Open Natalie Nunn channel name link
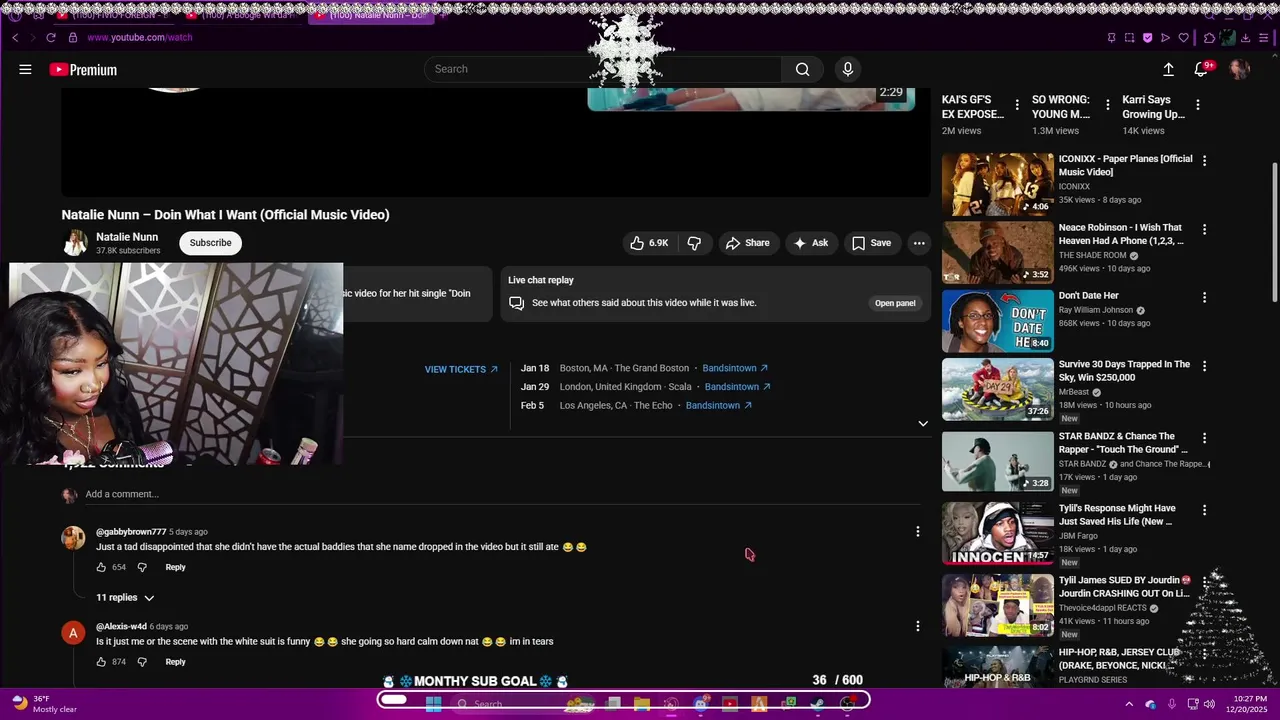 point(127,237)
